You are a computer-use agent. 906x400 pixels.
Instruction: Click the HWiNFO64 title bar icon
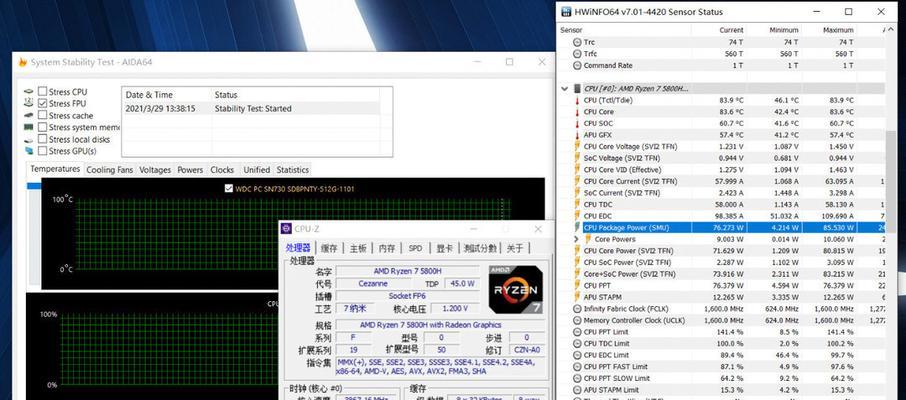tap(565, 12)
